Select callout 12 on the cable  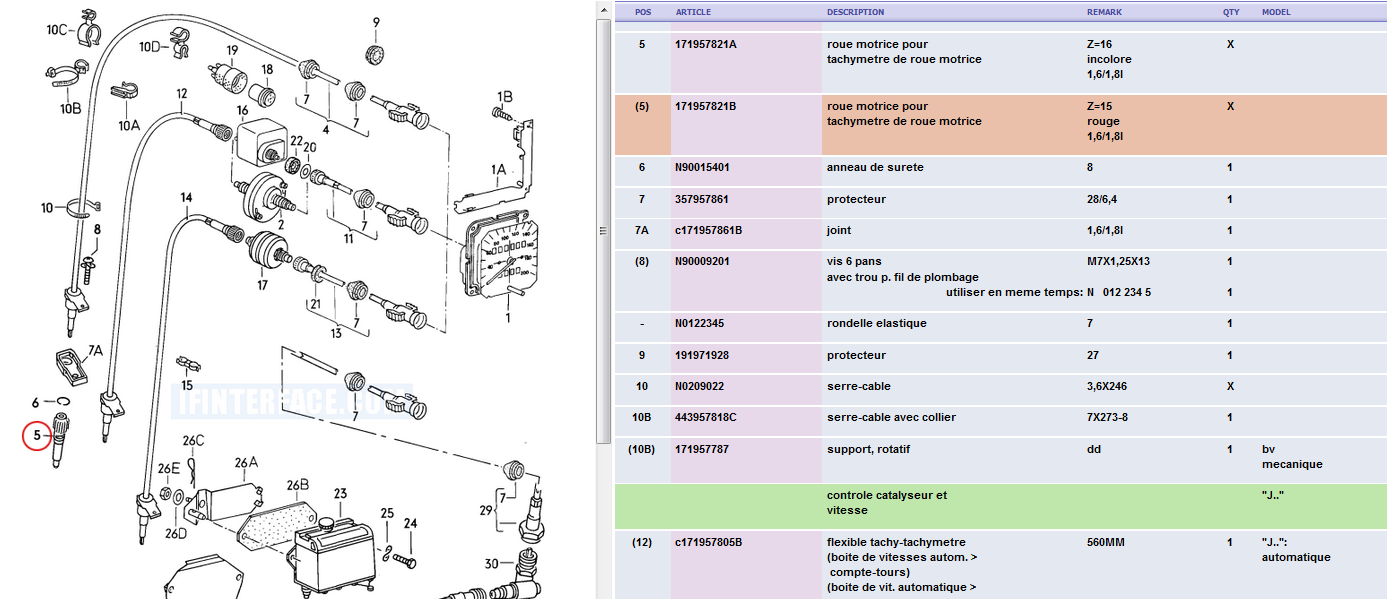tap(182, 93)
